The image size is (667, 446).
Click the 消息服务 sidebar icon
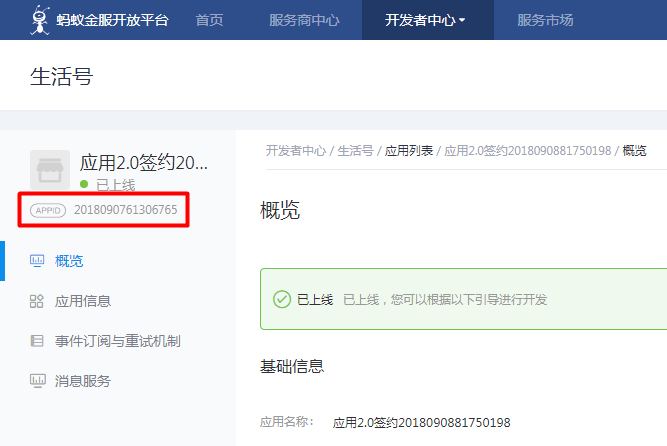(37, 381)
